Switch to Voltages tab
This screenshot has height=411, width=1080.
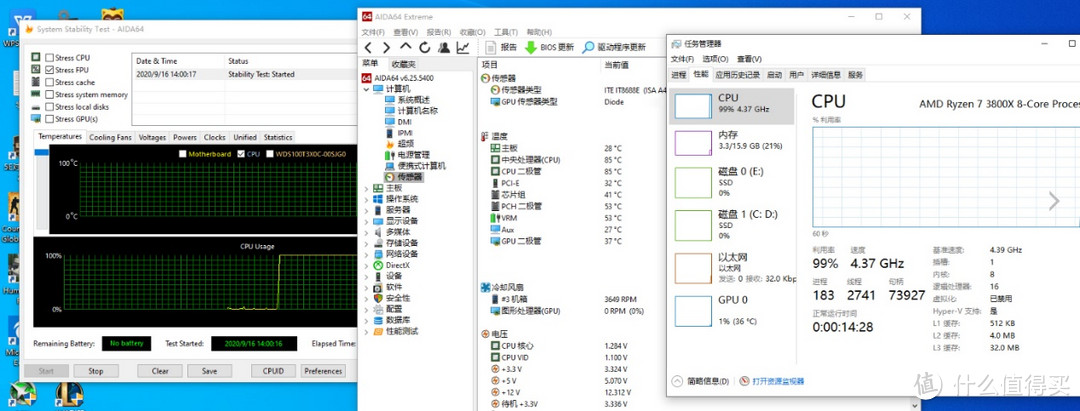[x=152, y=137]
